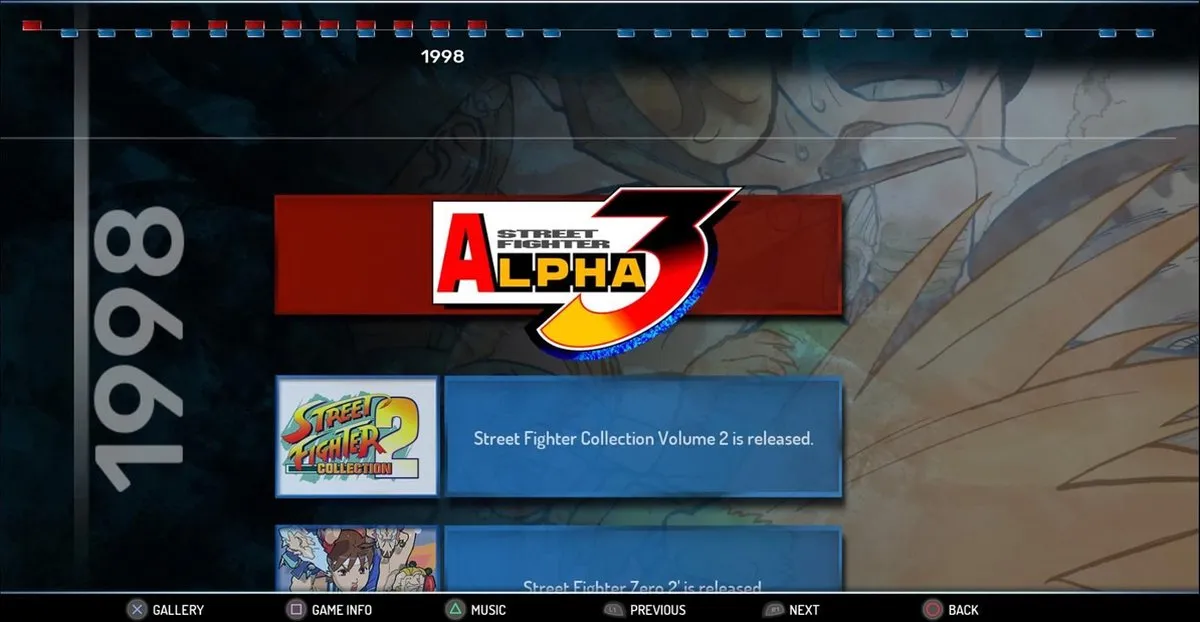Click the L1 icon for Previous
This screenshot has width=1200, height=622.
pos(614,609)
